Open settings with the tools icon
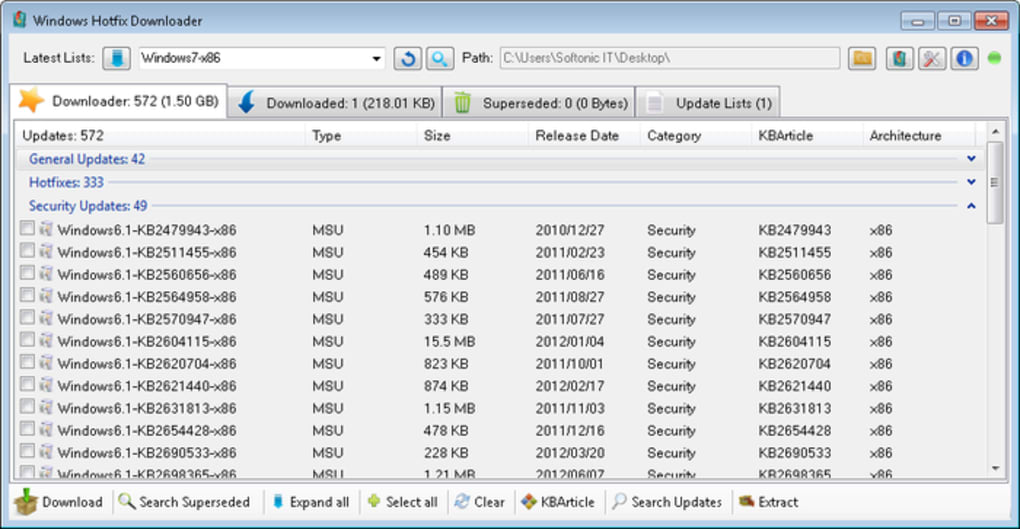The height and width of the screenshot is (529, 1020). [x=932, y=59]
